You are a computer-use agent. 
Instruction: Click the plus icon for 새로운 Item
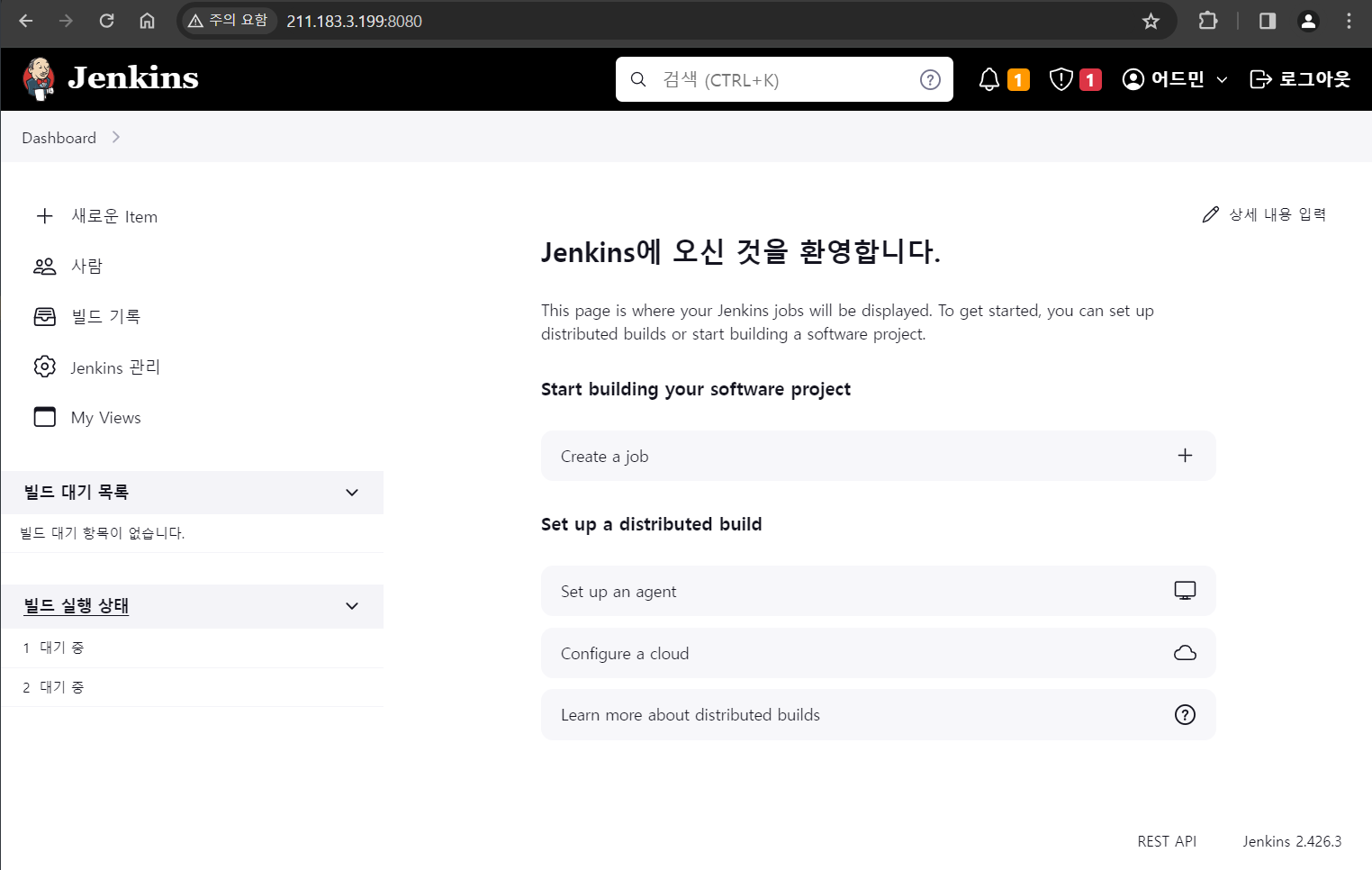[x=45, y=216]
